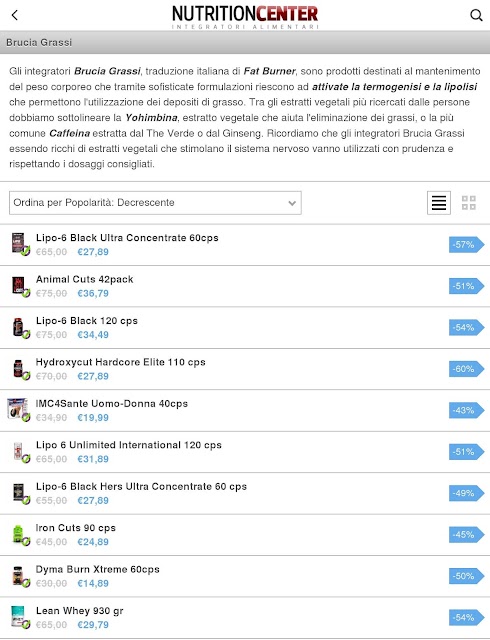
Task: Switch to list view layout
Action: [x=439, y=202]
